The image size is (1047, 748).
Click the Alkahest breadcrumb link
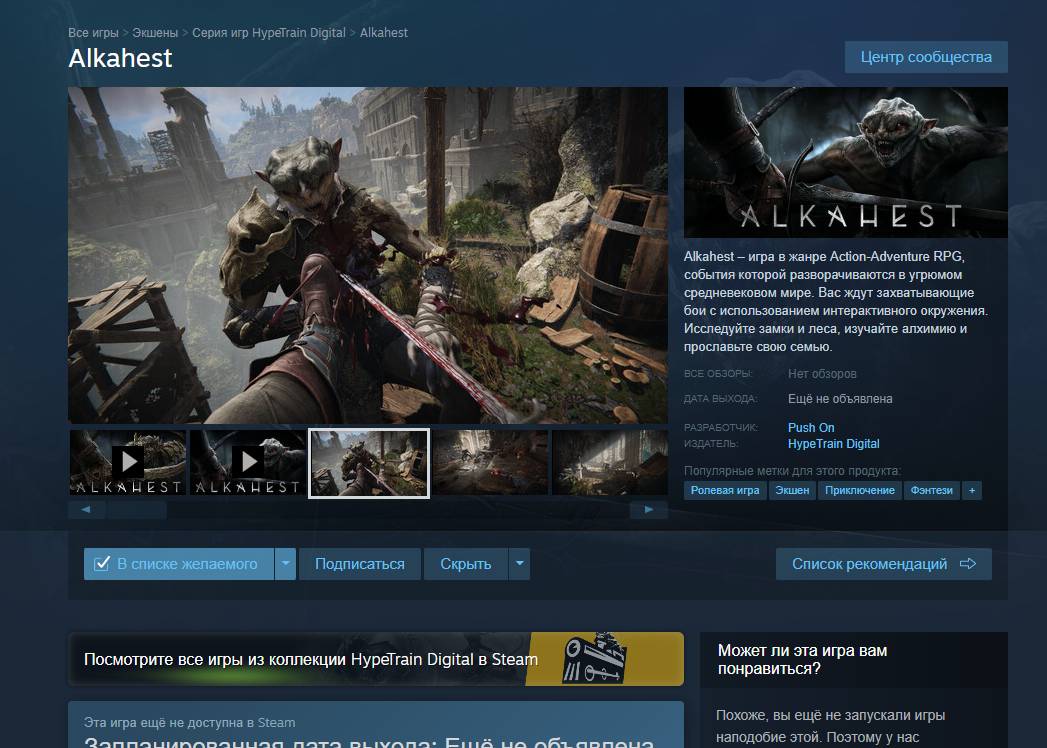384,33
